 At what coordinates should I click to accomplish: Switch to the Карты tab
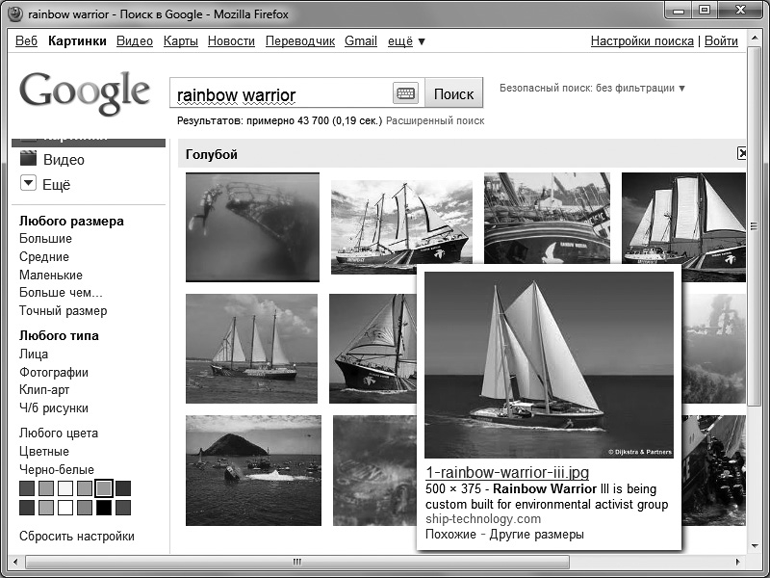coord(180,41)
